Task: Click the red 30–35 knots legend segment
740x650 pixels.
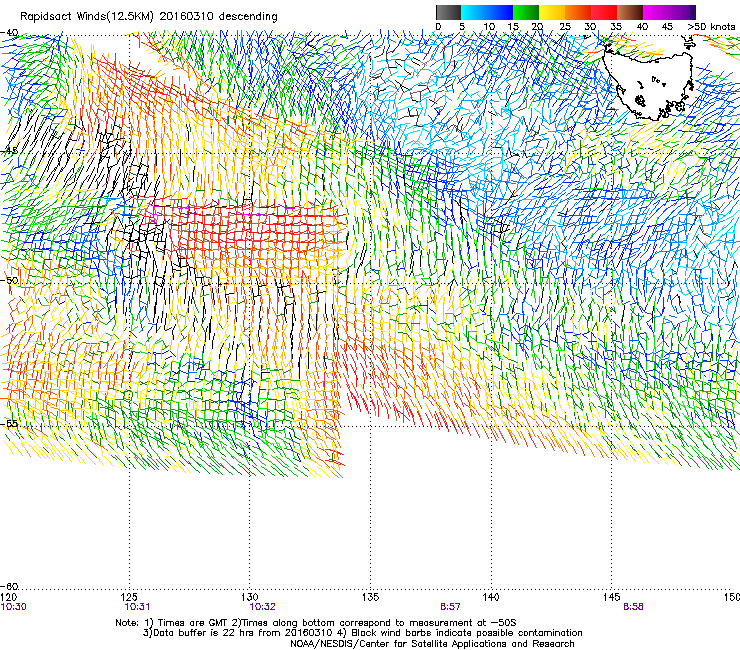Action: (x=604, y=12)
